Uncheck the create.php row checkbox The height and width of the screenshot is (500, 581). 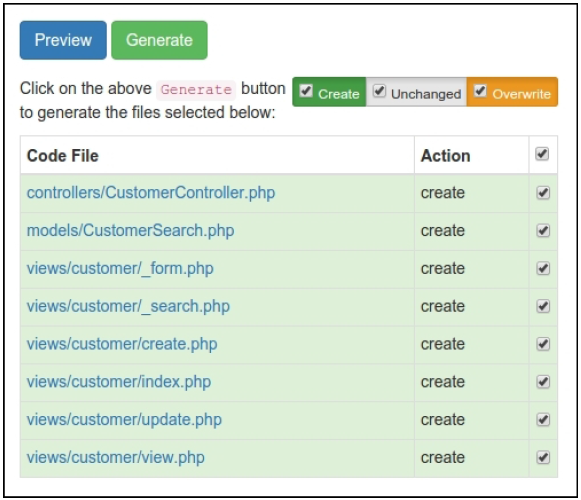[543, 344]
